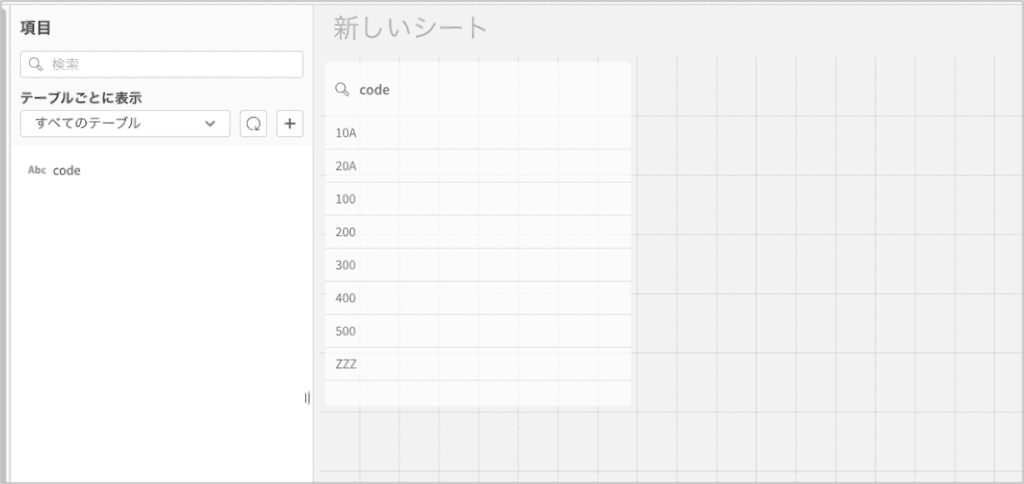Open the すべてのテーブル dropdown

pyautogui.click(x=125, y=123)
